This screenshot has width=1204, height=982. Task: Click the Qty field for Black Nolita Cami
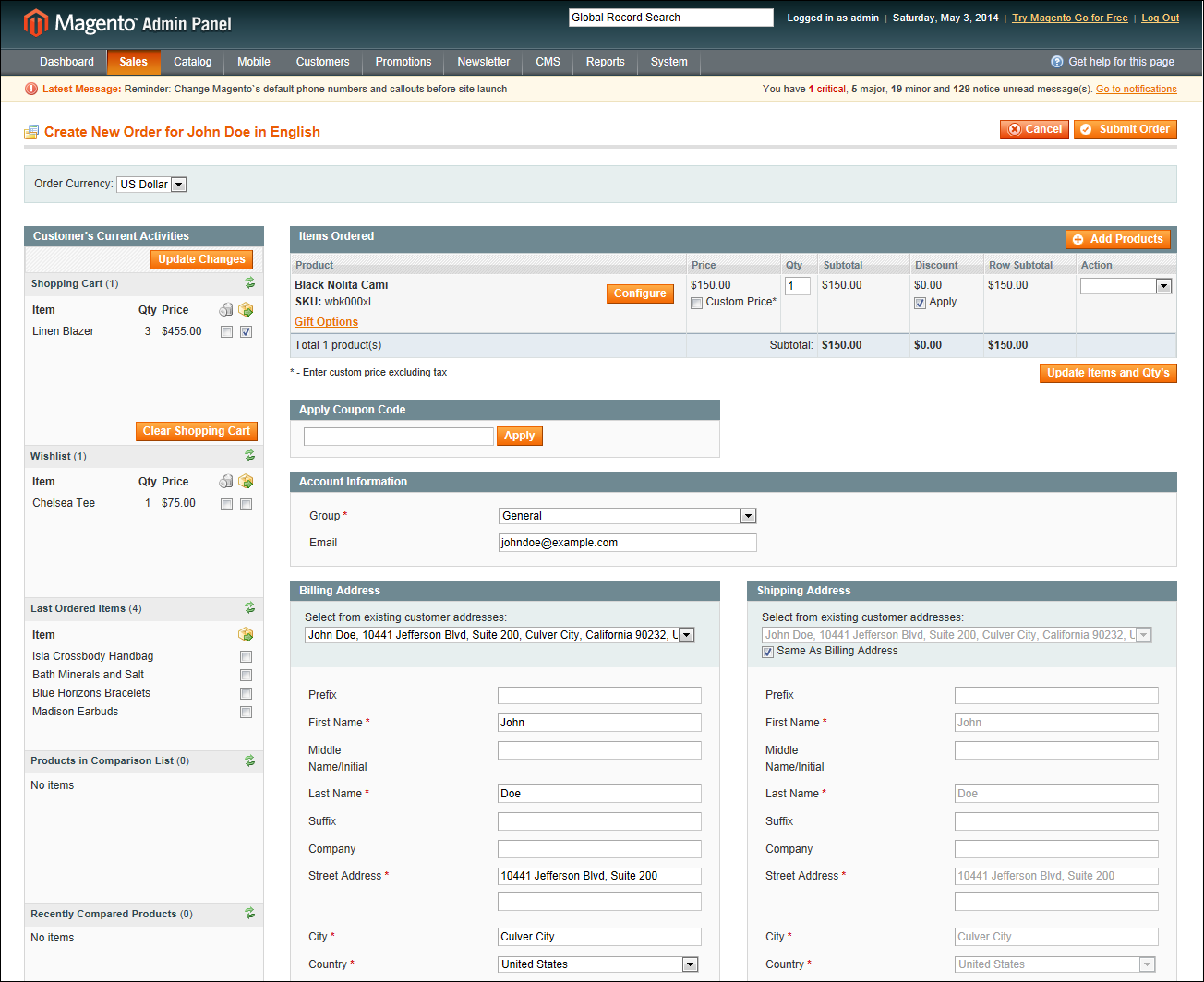(x=798, y=286)
